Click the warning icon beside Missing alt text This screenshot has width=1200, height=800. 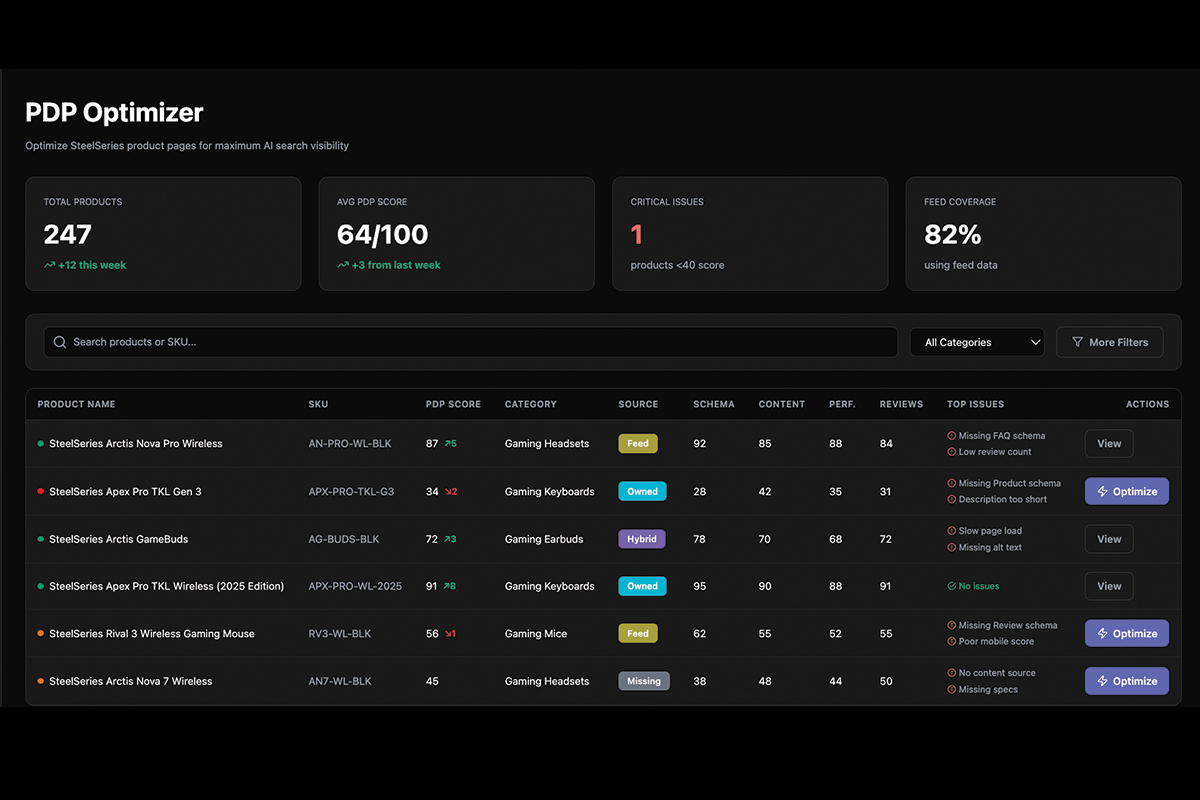click(951, 547)
